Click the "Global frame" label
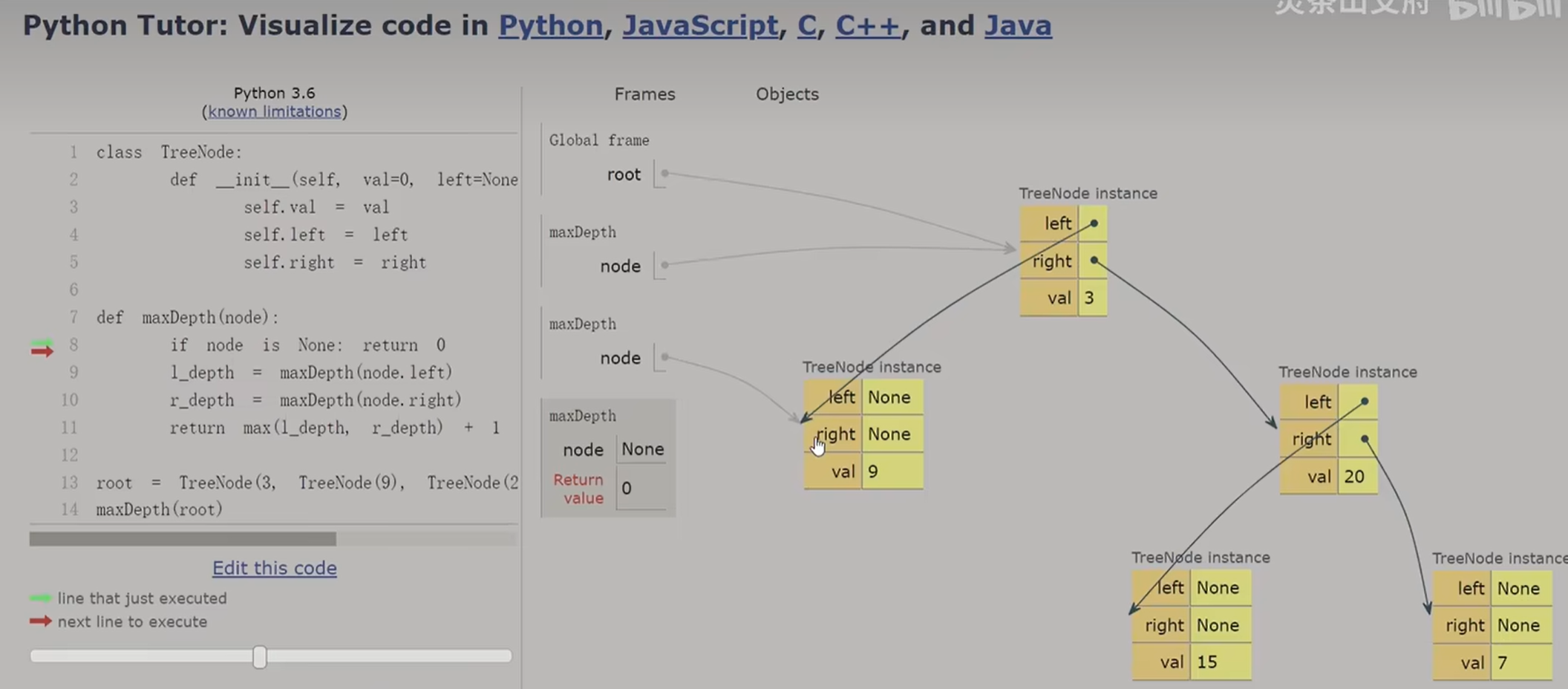 pyautogui.click(x=599, y=140)
